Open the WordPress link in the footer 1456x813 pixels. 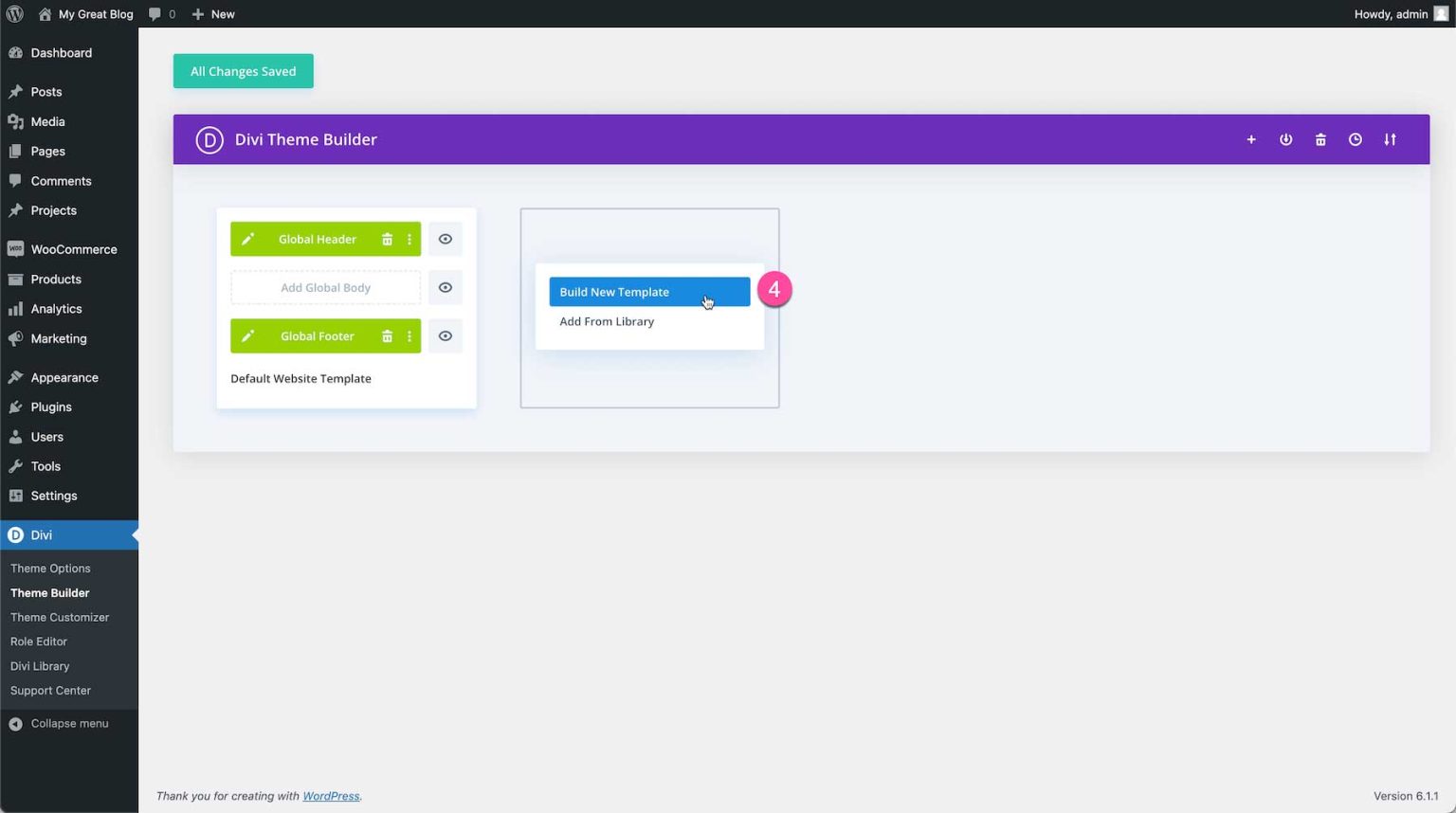(x=330, y=796)
